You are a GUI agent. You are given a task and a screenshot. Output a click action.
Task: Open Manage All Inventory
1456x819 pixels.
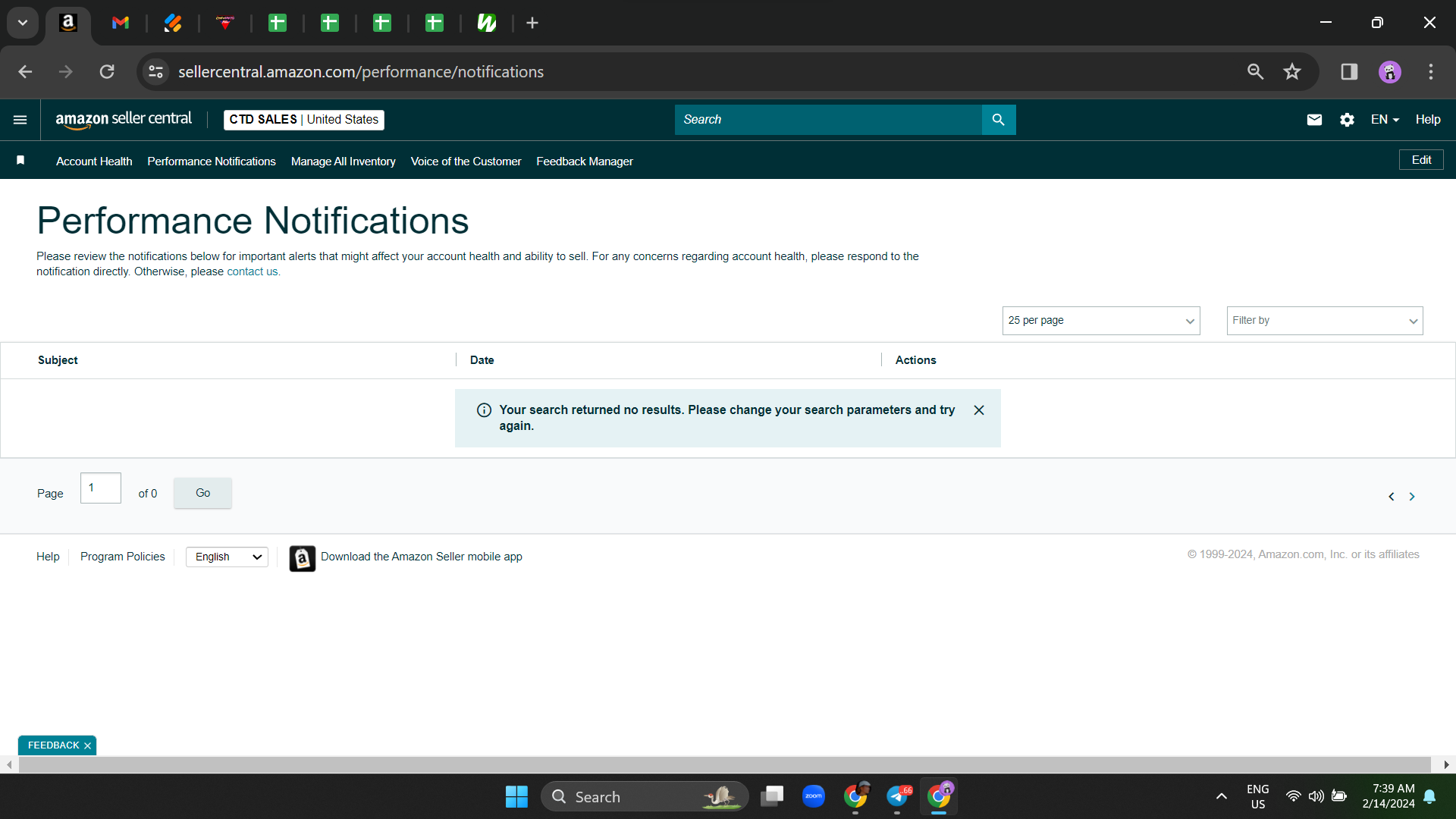click(x=344, y=162)
